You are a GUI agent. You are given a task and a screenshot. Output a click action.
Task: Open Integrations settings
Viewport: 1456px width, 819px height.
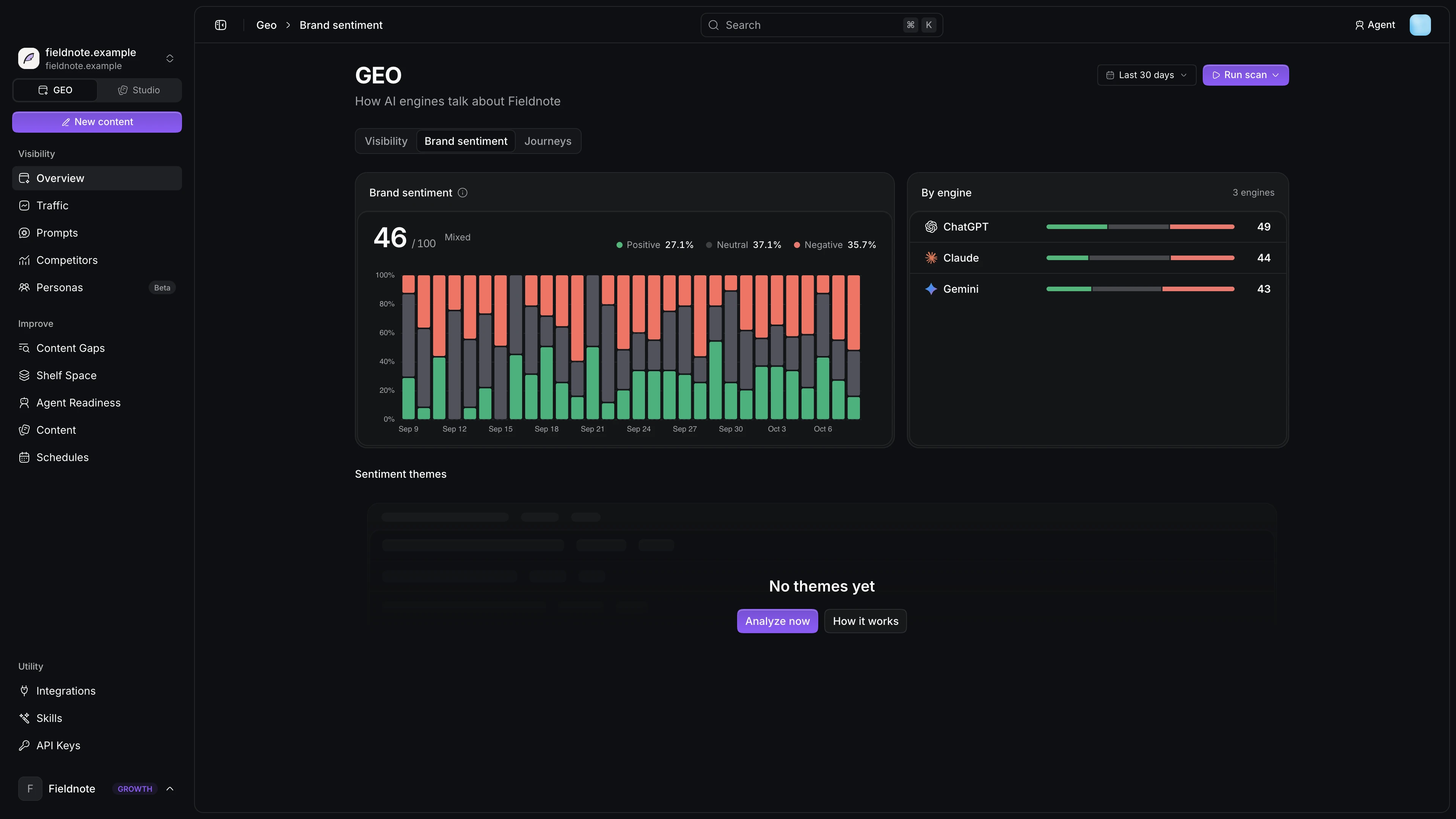click(97, 691)
